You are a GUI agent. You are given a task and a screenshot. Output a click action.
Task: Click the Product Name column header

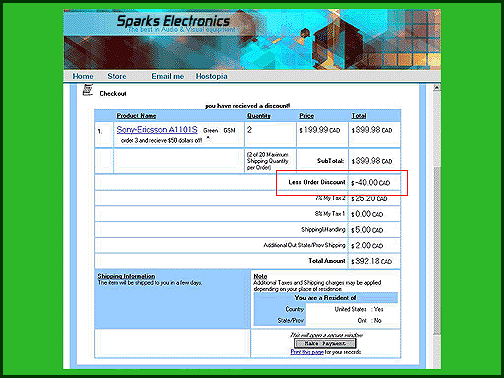tap(136, 116)
